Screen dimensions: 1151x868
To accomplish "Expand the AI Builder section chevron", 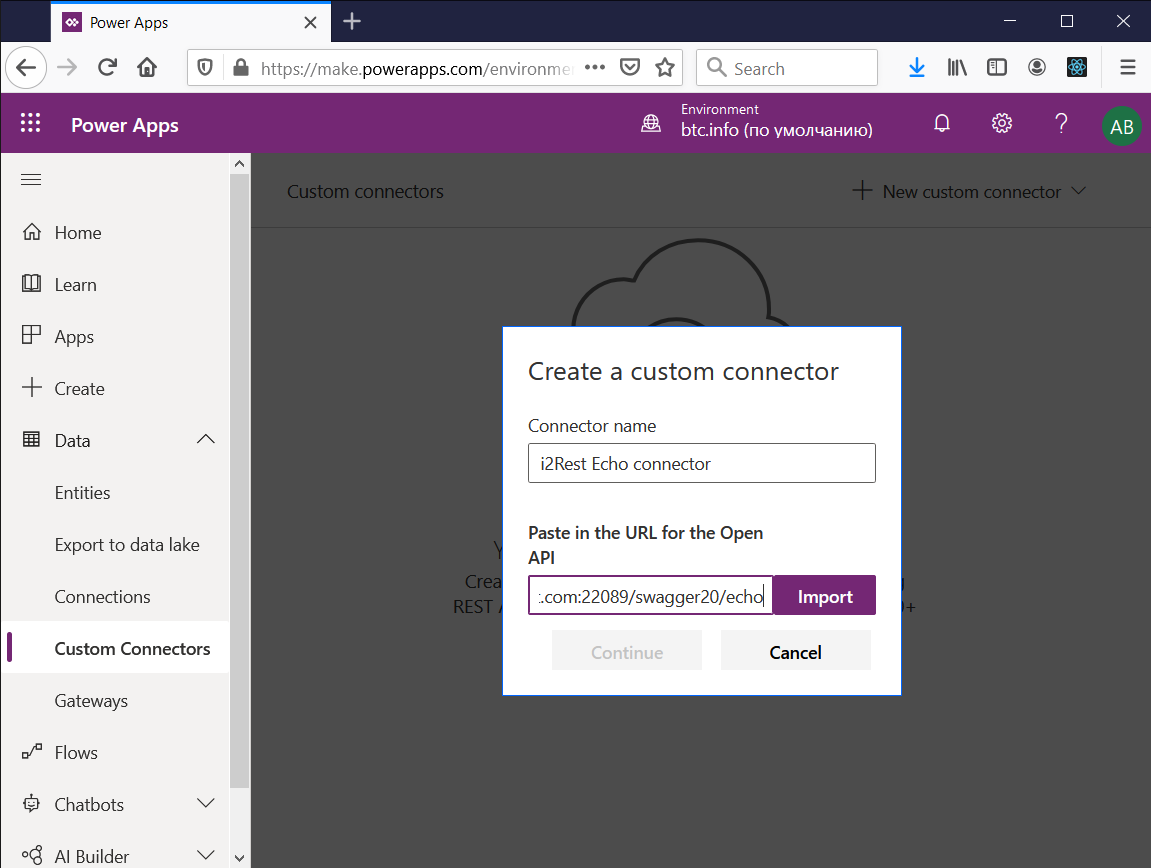I will pyautogui.click(x=206, y=855).
